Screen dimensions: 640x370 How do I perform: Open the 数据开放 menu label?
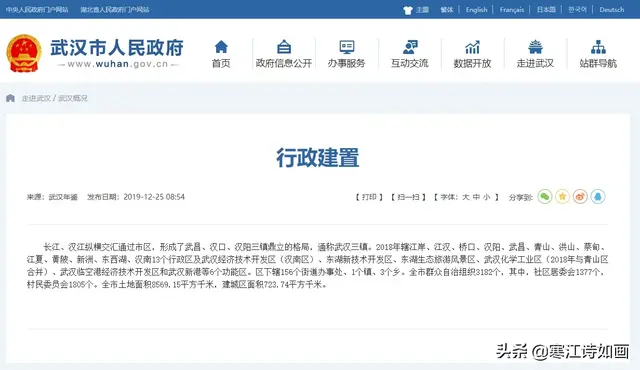tap(472, 63)
